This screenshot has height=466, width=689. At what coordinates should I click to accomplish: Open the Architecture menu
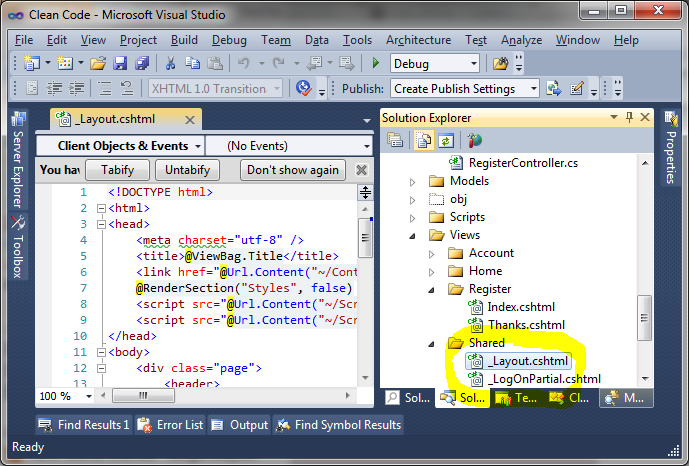click(x=418, y=40)
